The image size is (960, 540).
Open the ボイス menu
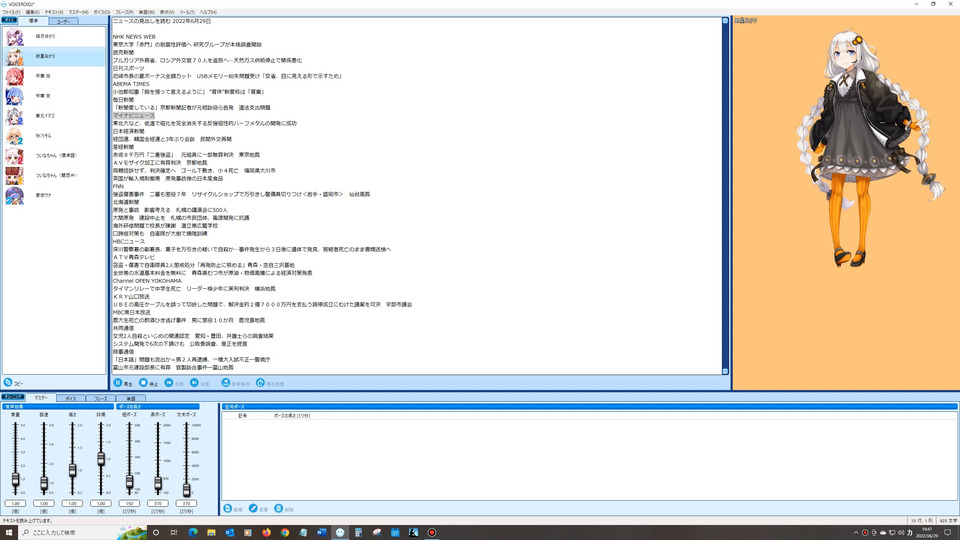pyautogui.click(x=102, y=12)
